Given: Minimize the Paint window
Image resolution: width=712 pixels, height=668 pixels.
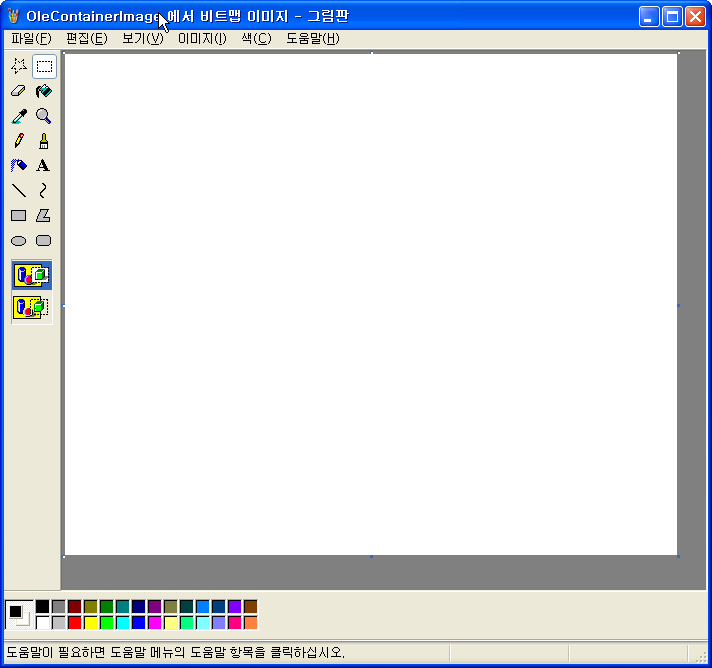Looking at the screenshot, I should pyautogui.click(x=649, y=17).
